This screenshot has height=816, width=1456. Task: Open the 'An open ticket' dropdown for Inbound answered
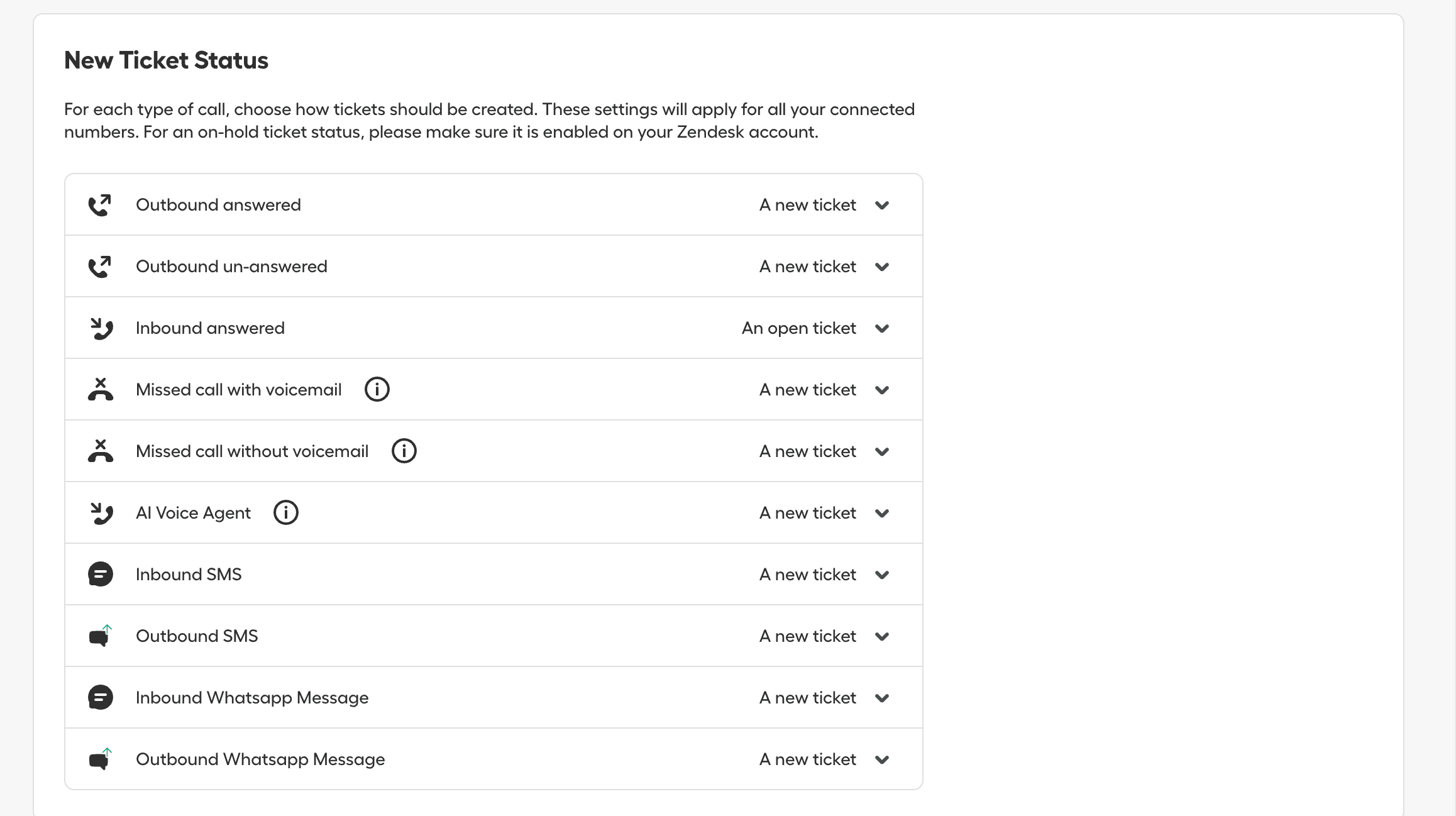(882, 328)
